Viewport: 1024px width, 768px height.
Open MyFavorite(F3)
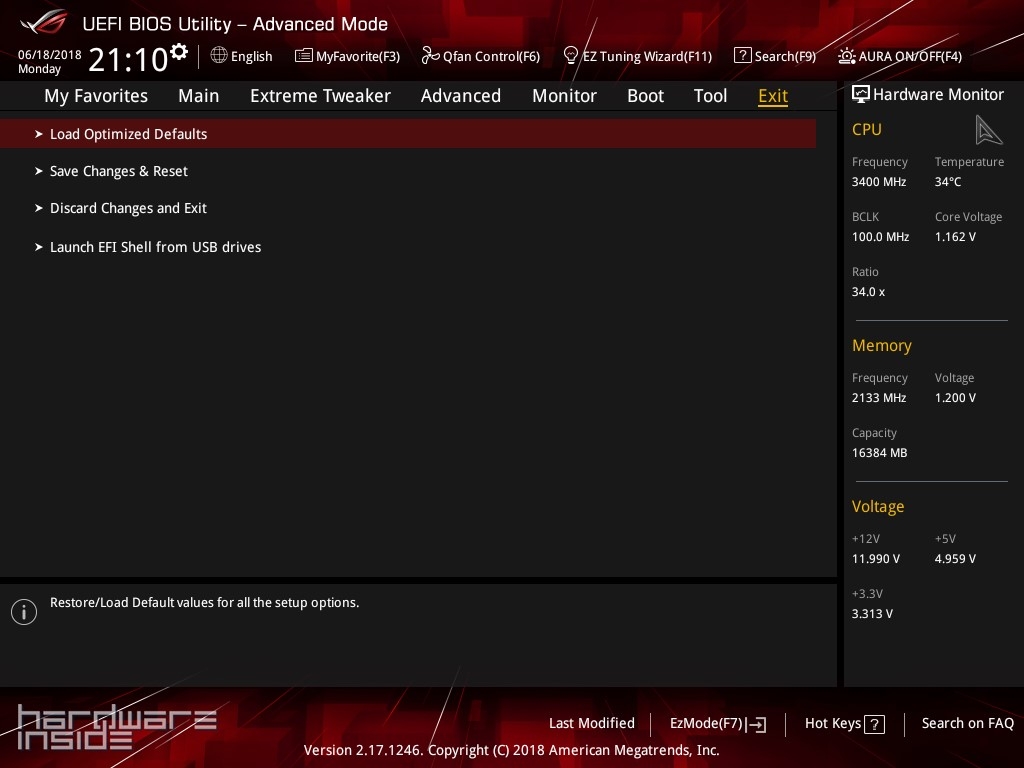coord(358,57)
